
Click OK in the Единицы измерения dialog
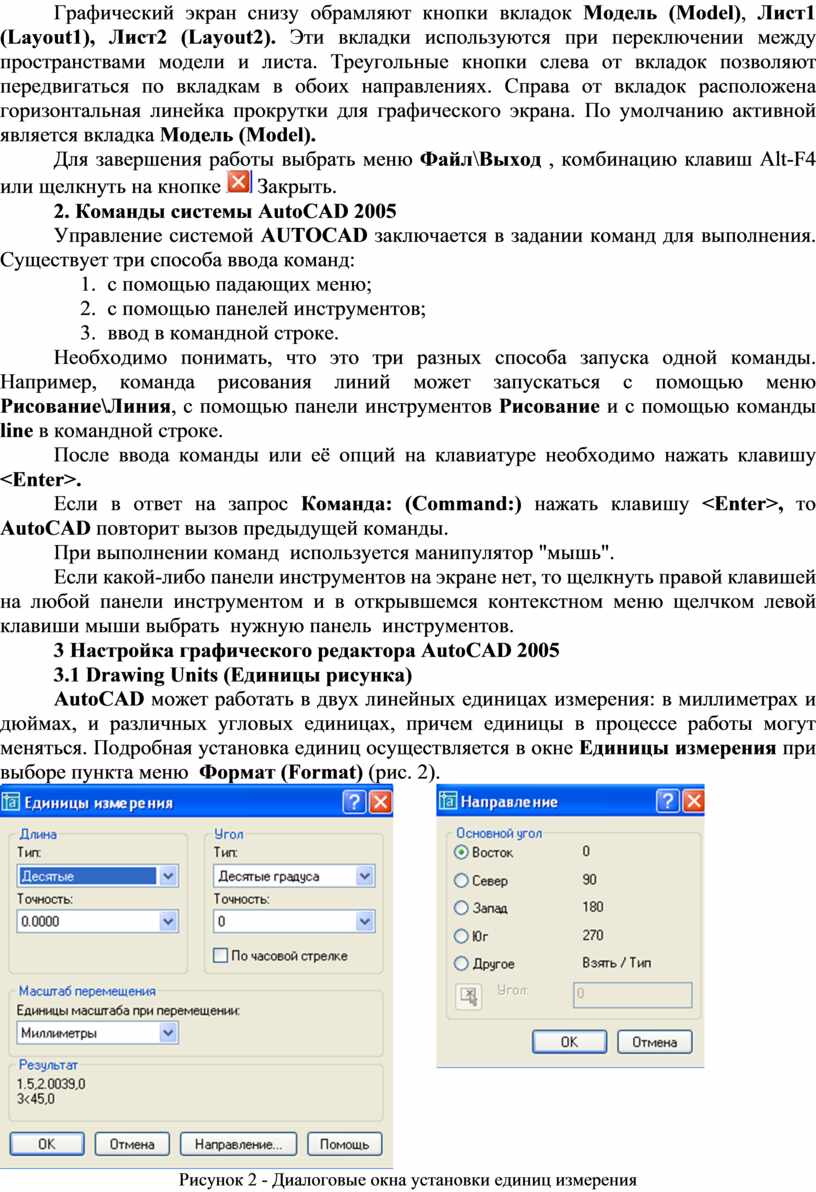tap(46, 1144)
